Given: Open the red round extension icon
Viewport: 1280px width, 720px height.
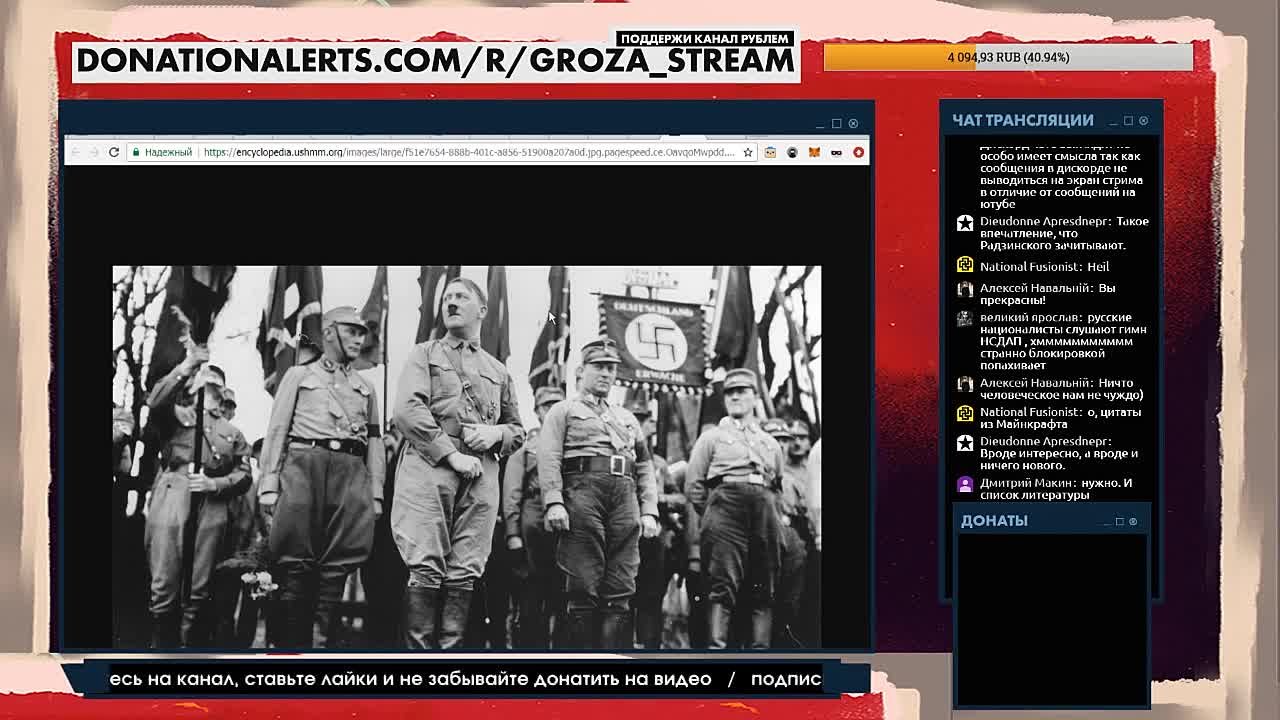Looking at the screenshot, I should coord(858,152).
